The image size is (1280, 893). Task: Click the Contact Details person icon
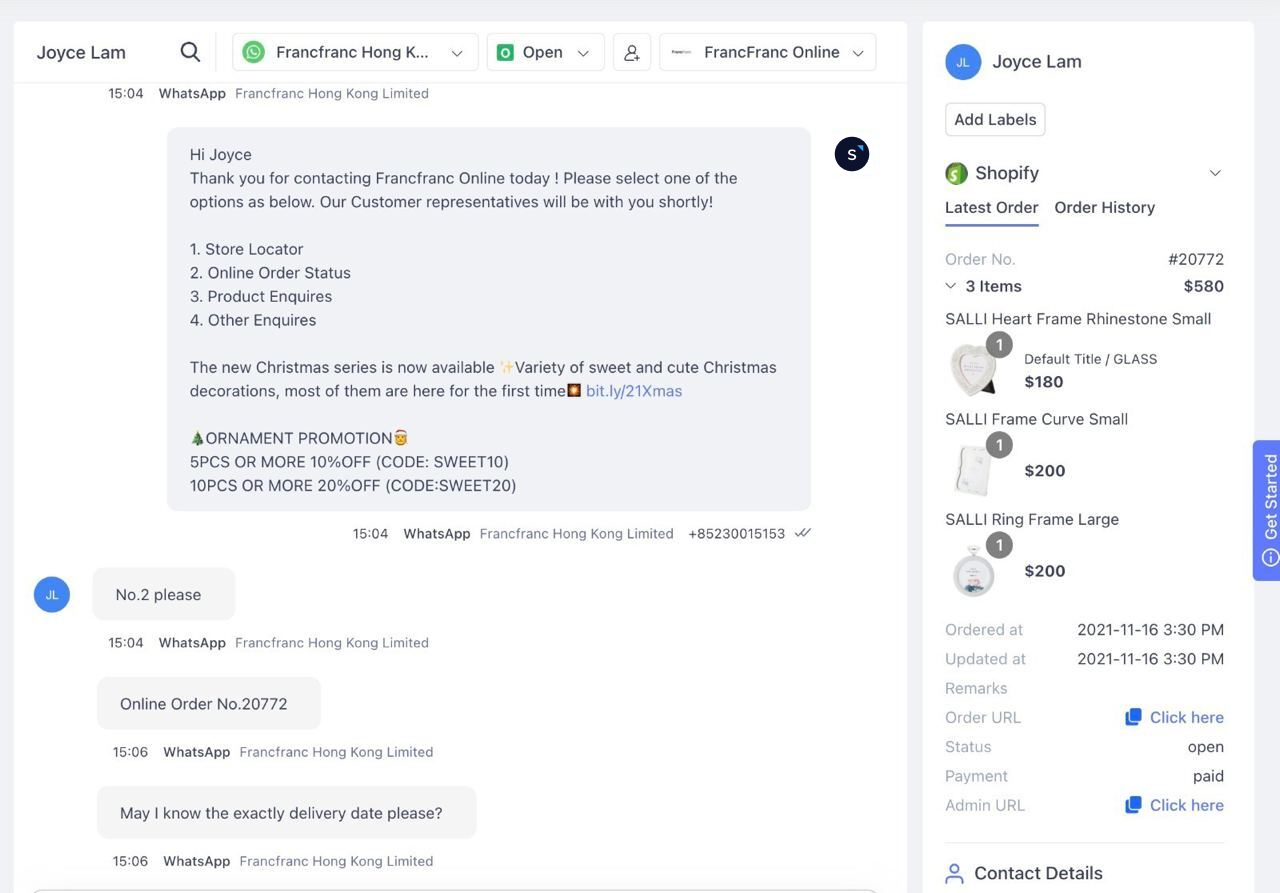pos(954,873)
